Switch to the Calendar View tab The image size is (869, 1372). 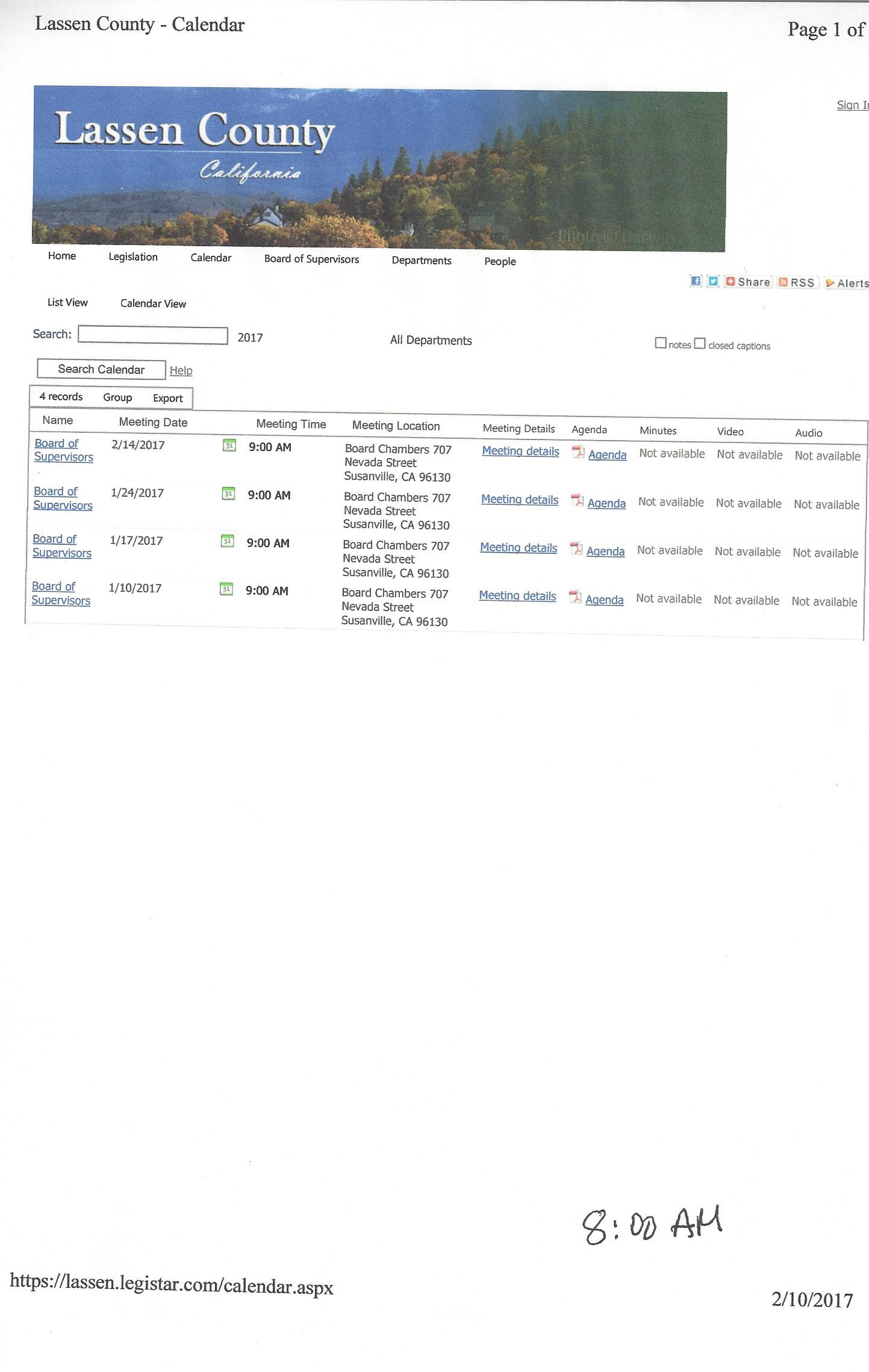click(153, 303)
